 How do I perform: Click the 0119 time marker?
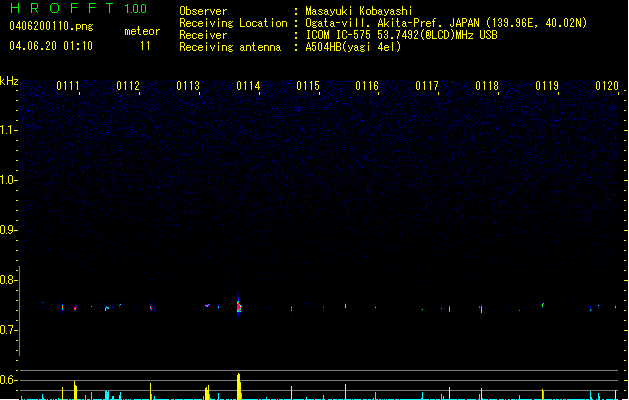pyautogui.click(x=547, y=86)
